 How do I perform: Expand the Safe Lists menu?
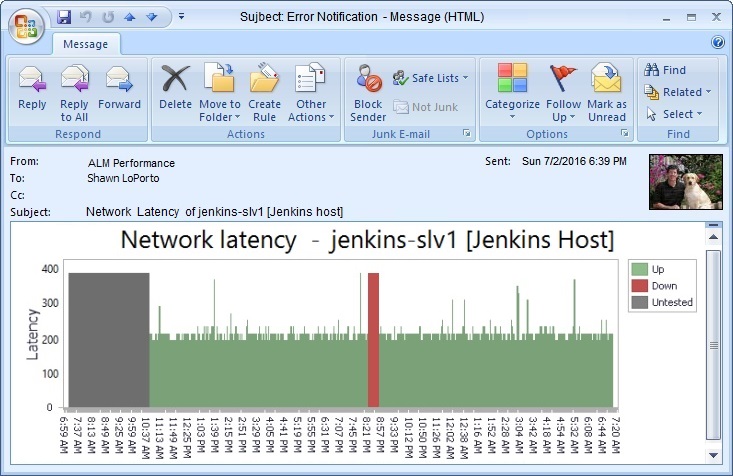426,78
